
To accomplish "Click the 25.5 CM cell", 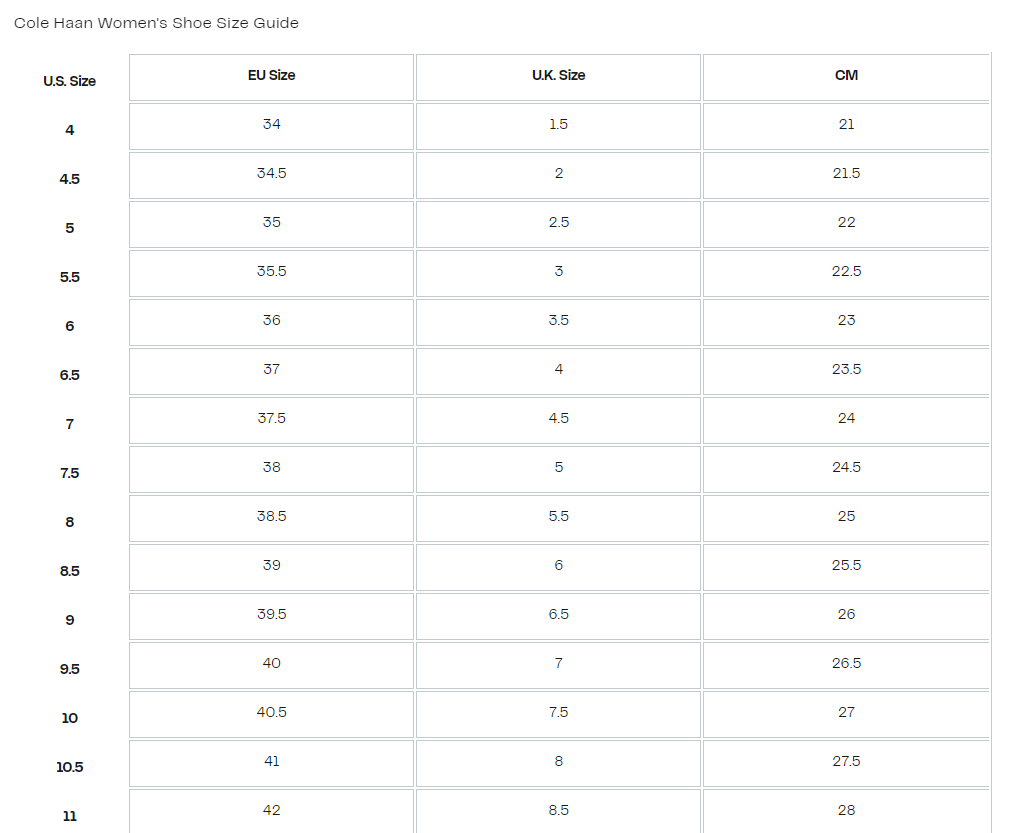I will click(846, 566).
